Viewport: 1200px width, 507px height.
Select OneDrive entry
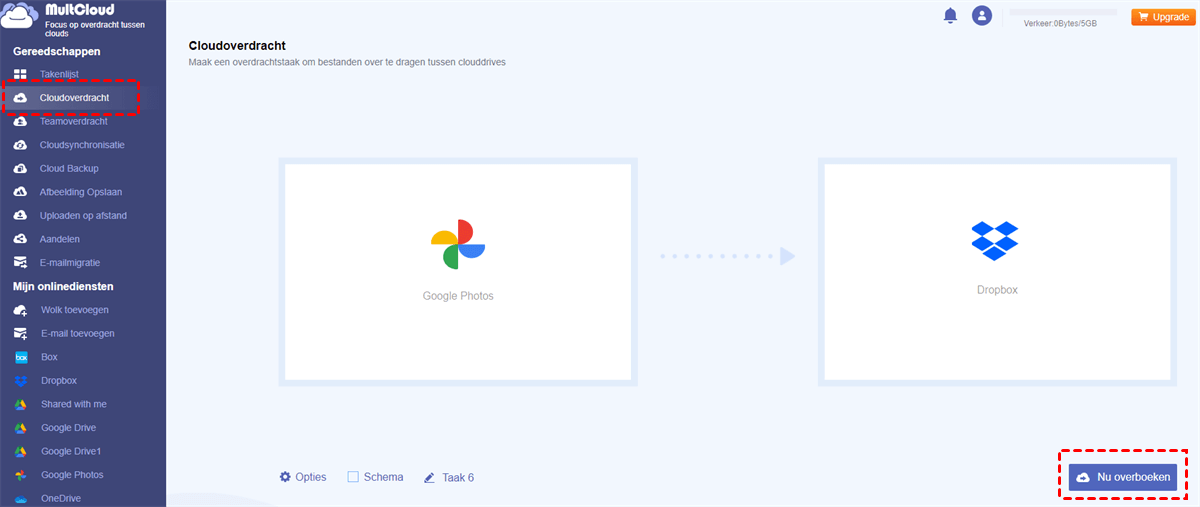pos(61,498)
